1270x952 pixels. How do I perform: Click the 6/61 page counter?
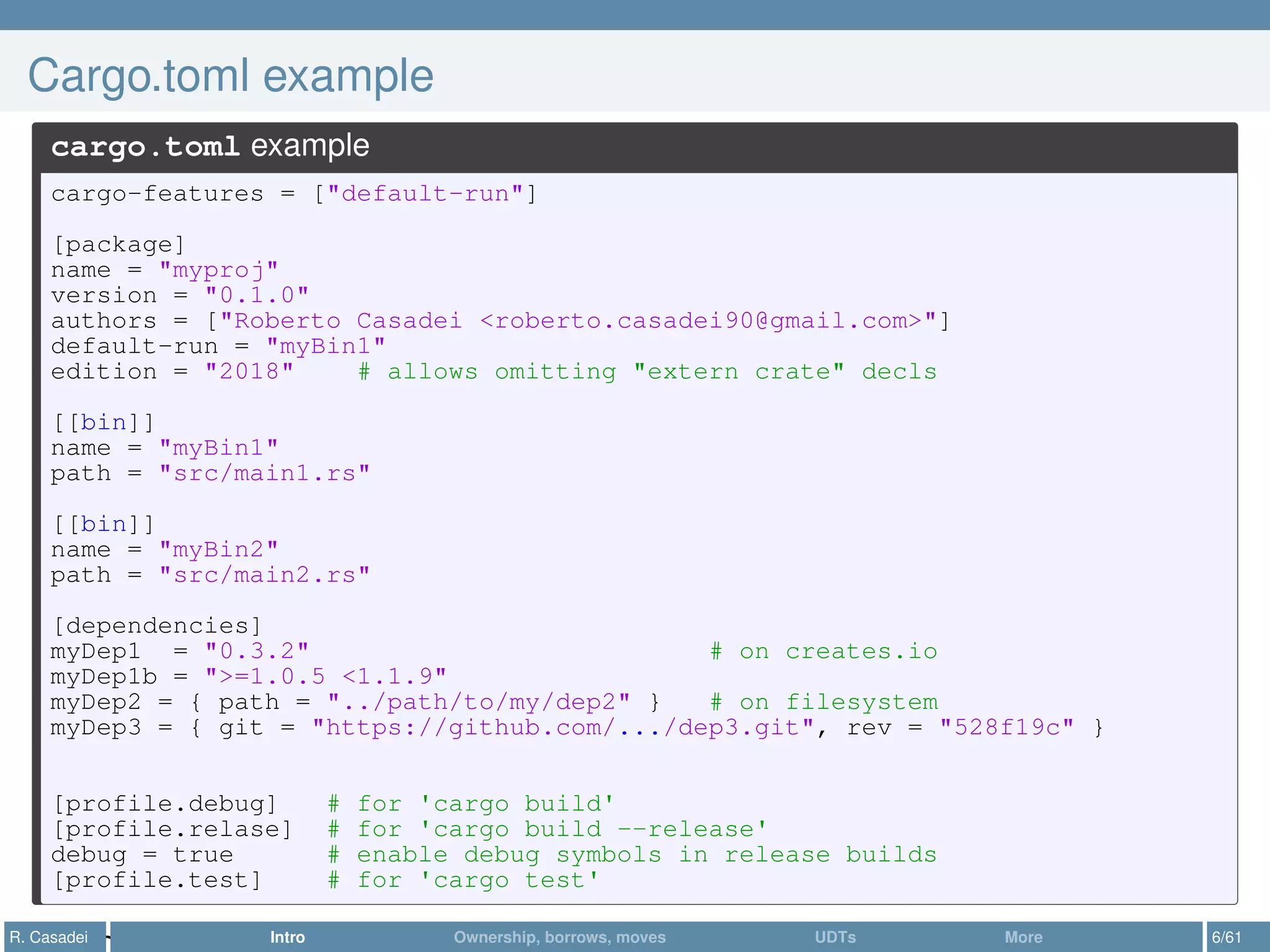click(x=1227, y=937)
